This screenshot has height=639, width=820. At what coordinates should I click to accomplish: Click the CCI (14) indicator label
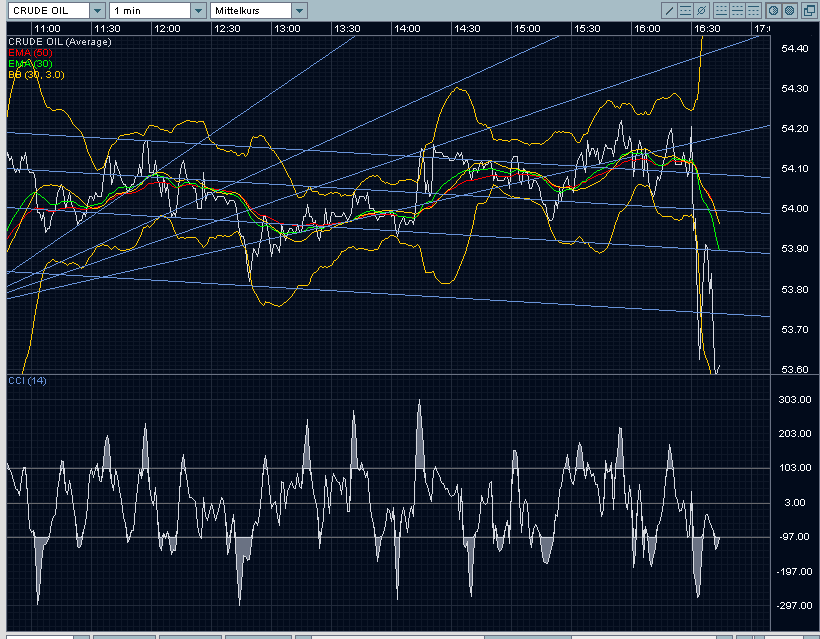(x=27, y=381)
